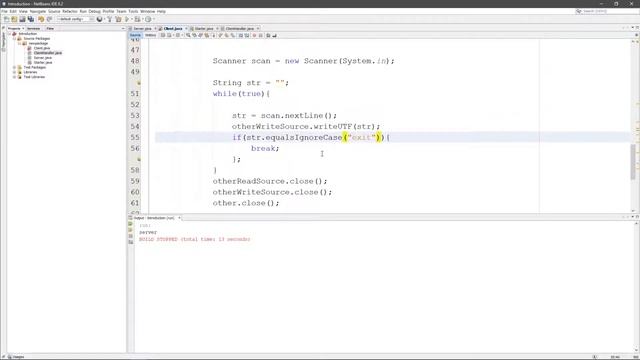Click the green Re-run icon in Output

point(131,224)
